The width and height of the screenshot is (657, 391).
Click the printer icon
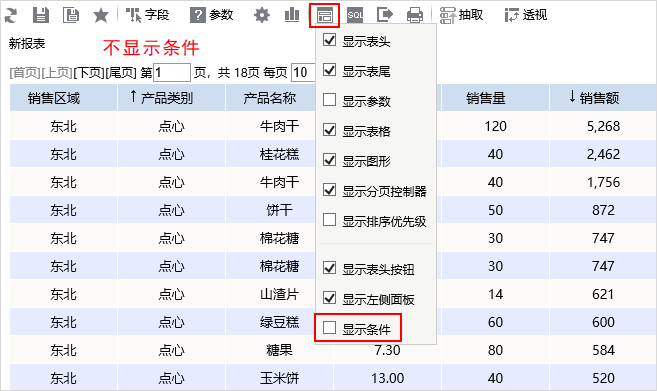coord(415,16)
